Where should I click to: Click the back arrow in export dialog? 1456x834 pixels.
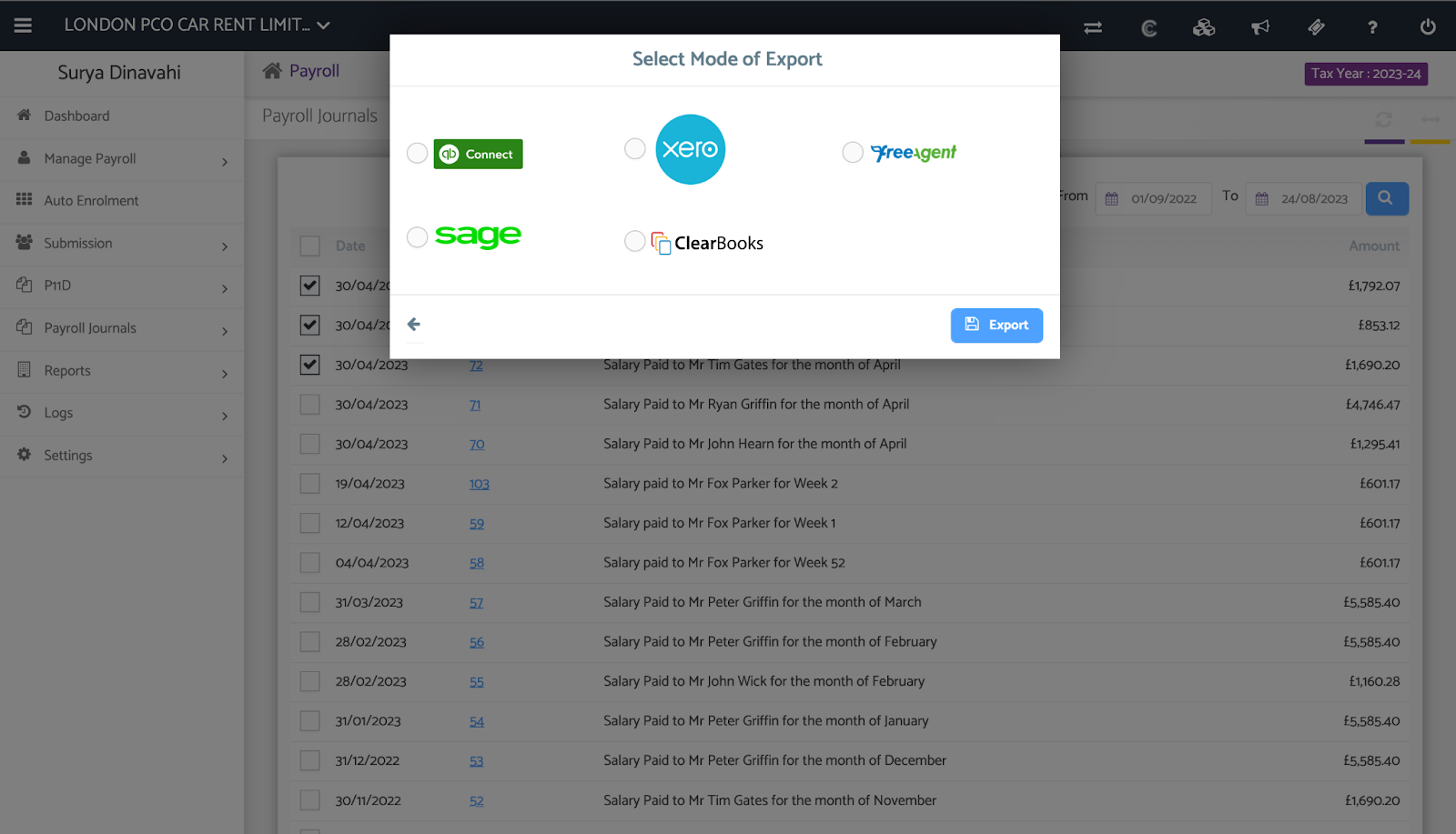pyautogui.click(x=414, y=325)
